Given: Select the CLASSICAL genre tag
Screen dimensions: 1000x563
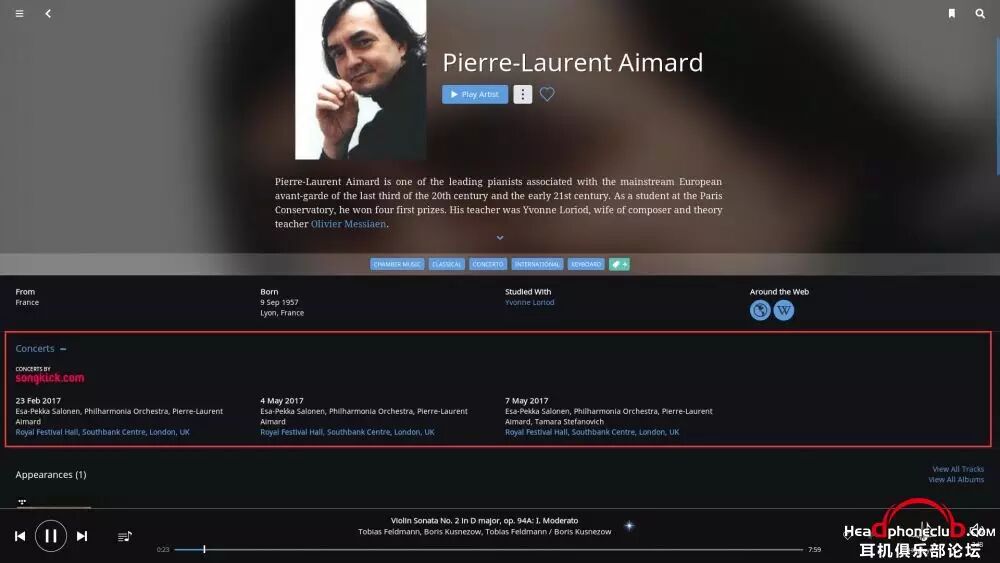Looking at the screenshot, I should click(446, 264).
